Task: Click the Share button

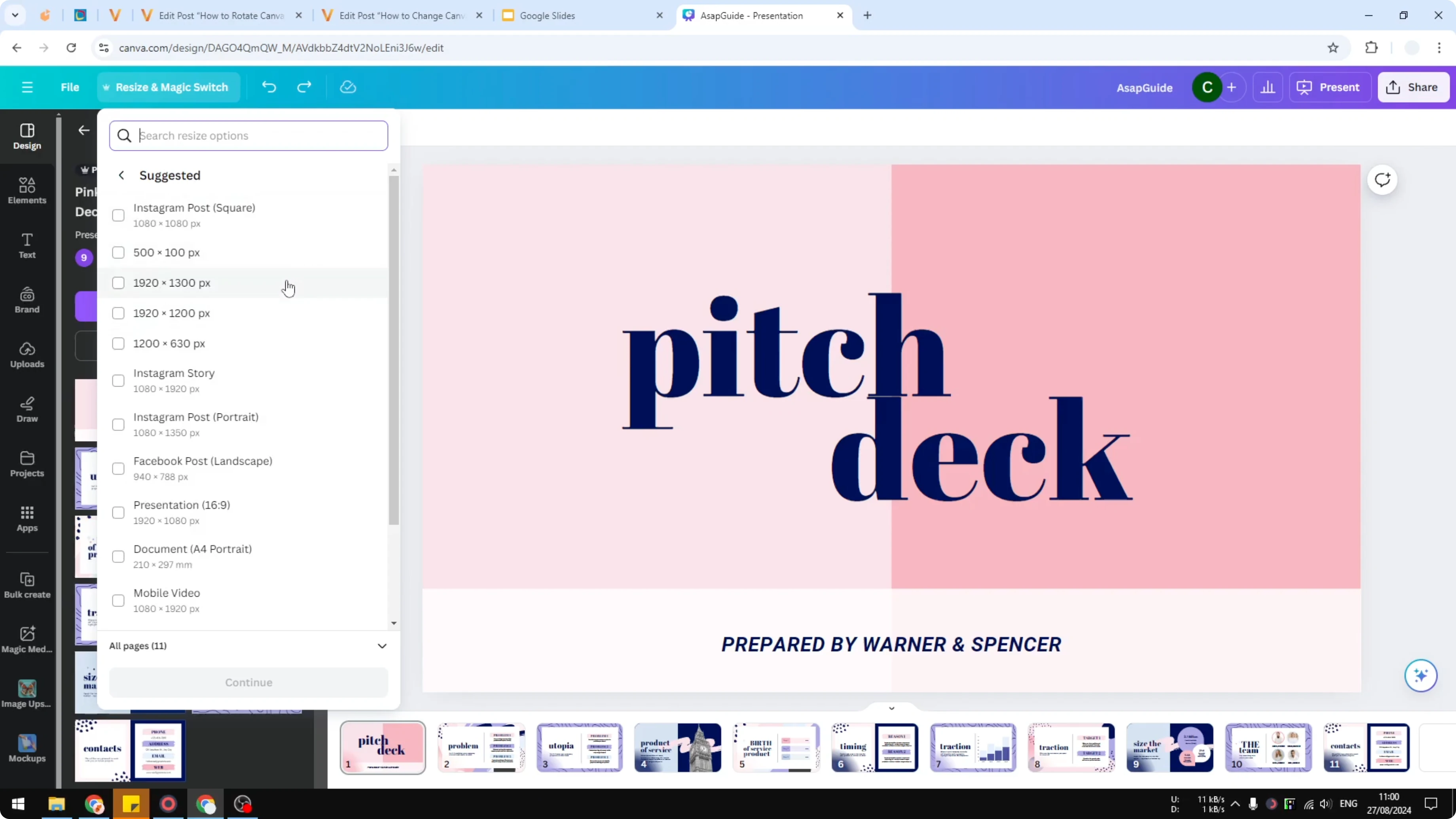Action: click(1413, 87)
